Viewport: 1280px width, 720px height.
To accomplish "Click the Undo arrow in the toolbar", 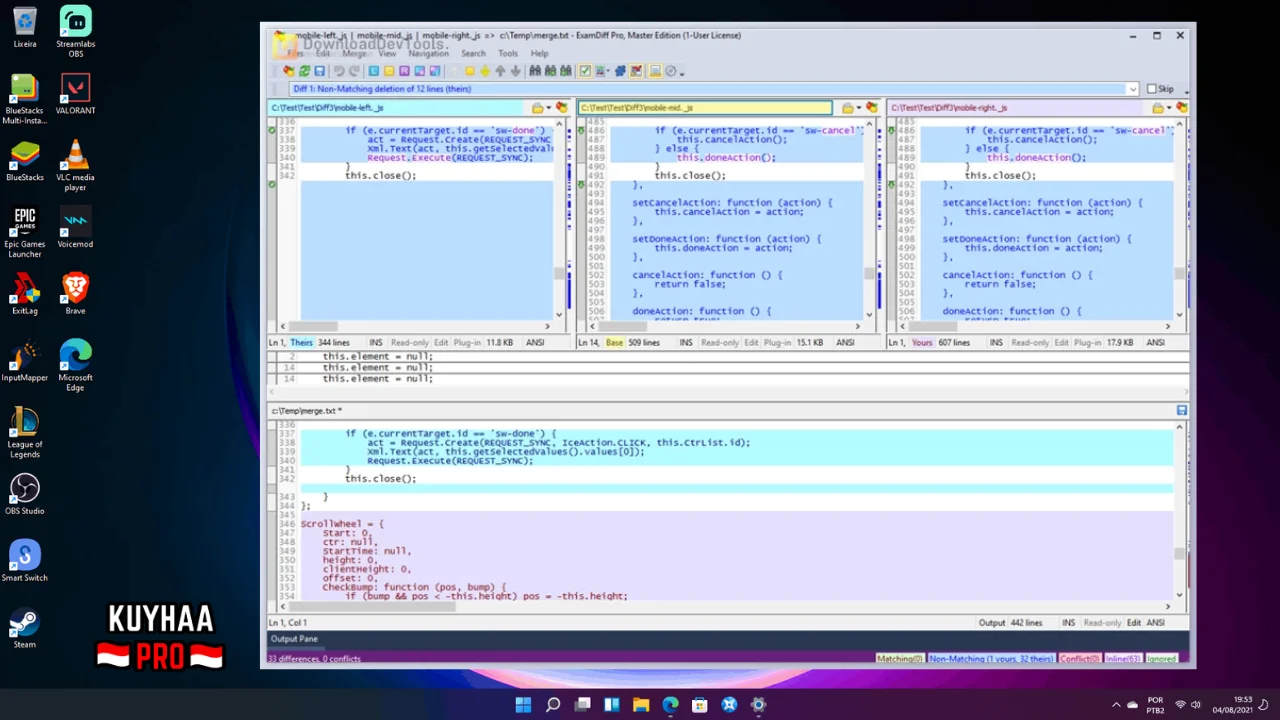I will (x=339, y=71).
